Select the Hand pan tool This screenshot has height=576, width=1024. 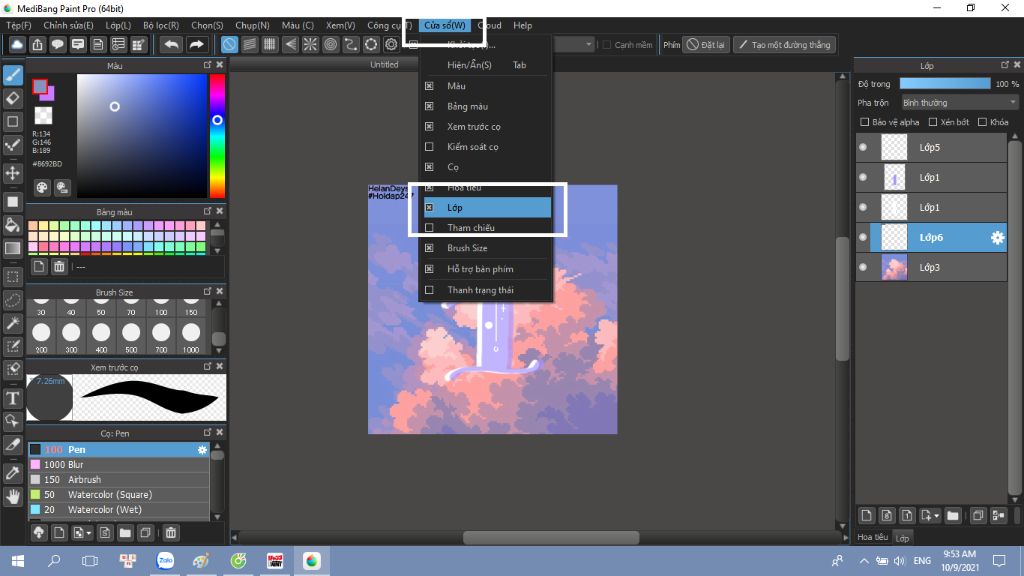click(12, 497)
